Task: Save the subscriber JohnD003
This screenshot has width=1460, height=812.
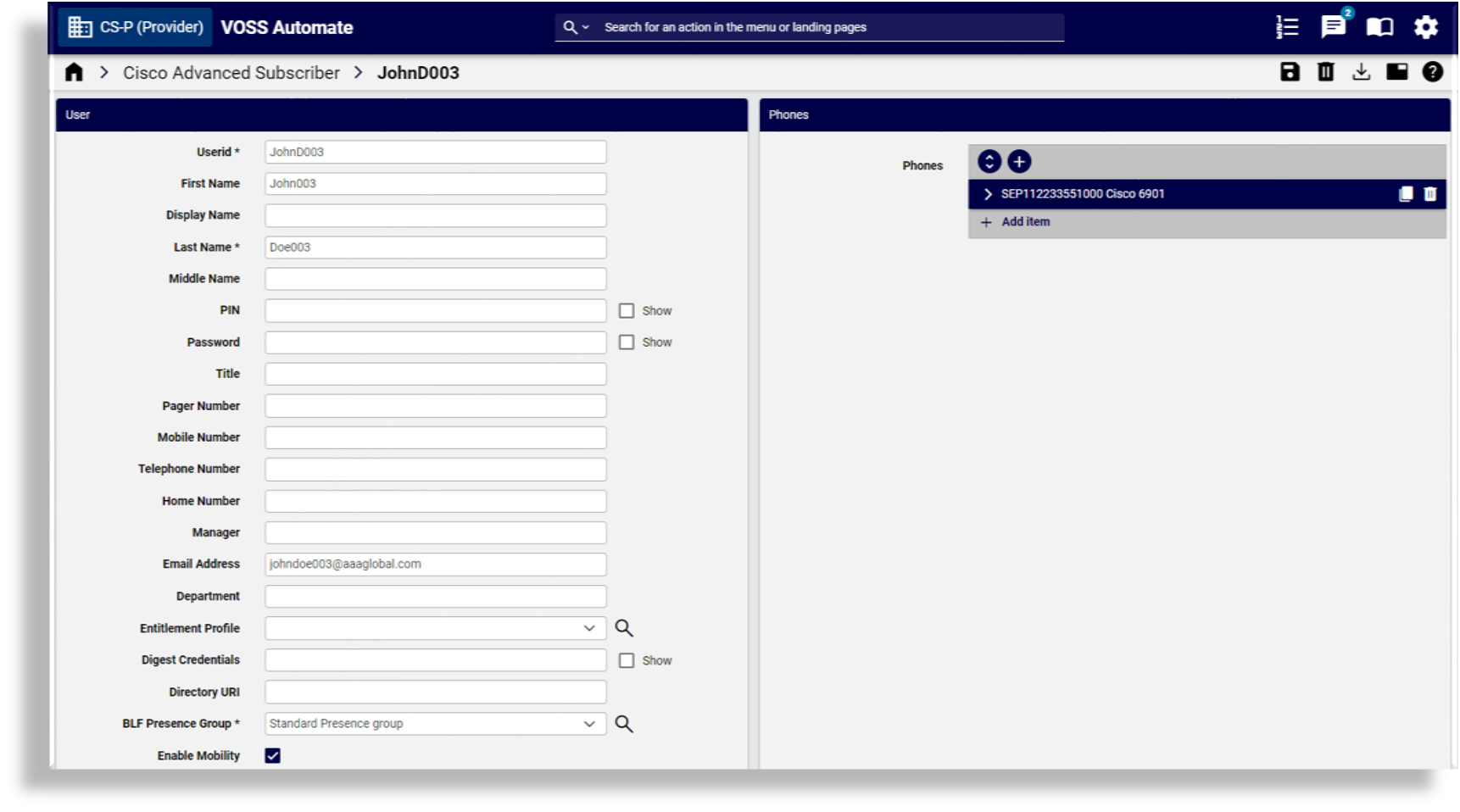Action: pyautogui.click(x=1290, y=72)
